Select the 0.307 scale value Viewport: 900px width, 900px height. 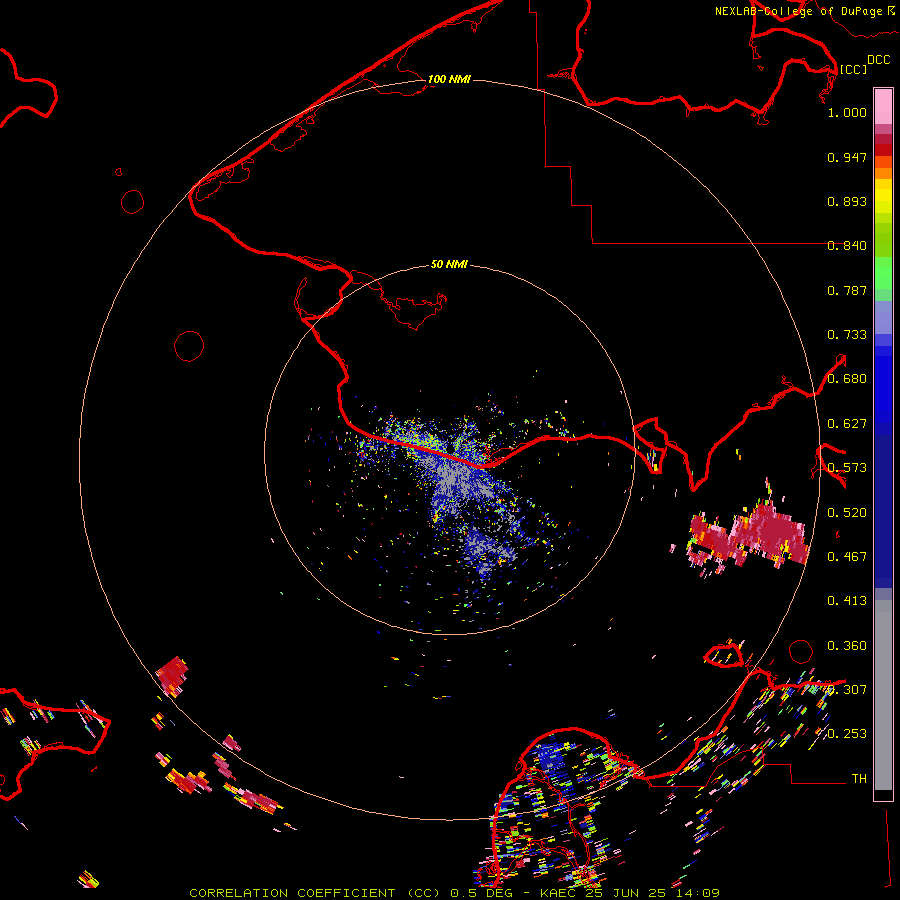click(x=847, y=690)
